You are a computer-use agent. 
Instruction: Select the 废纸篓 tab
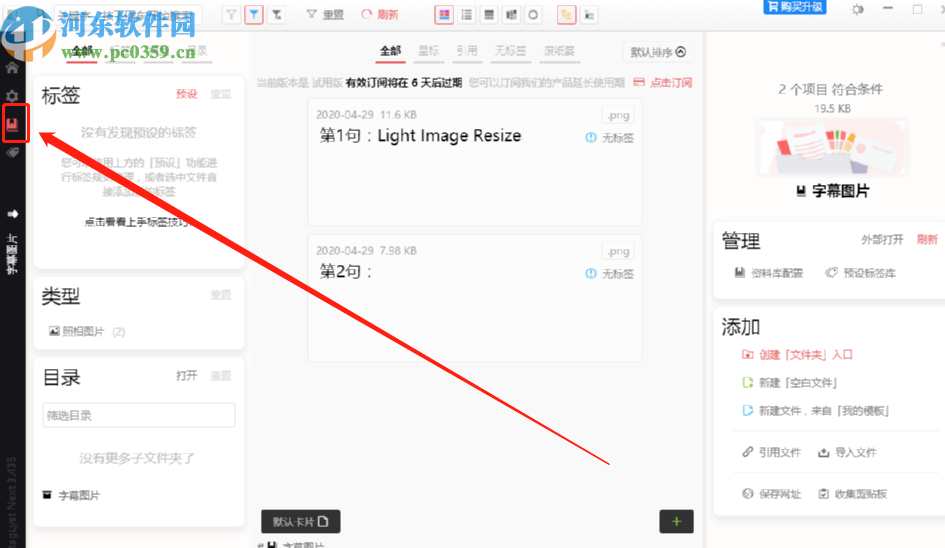tap(559, 51)
